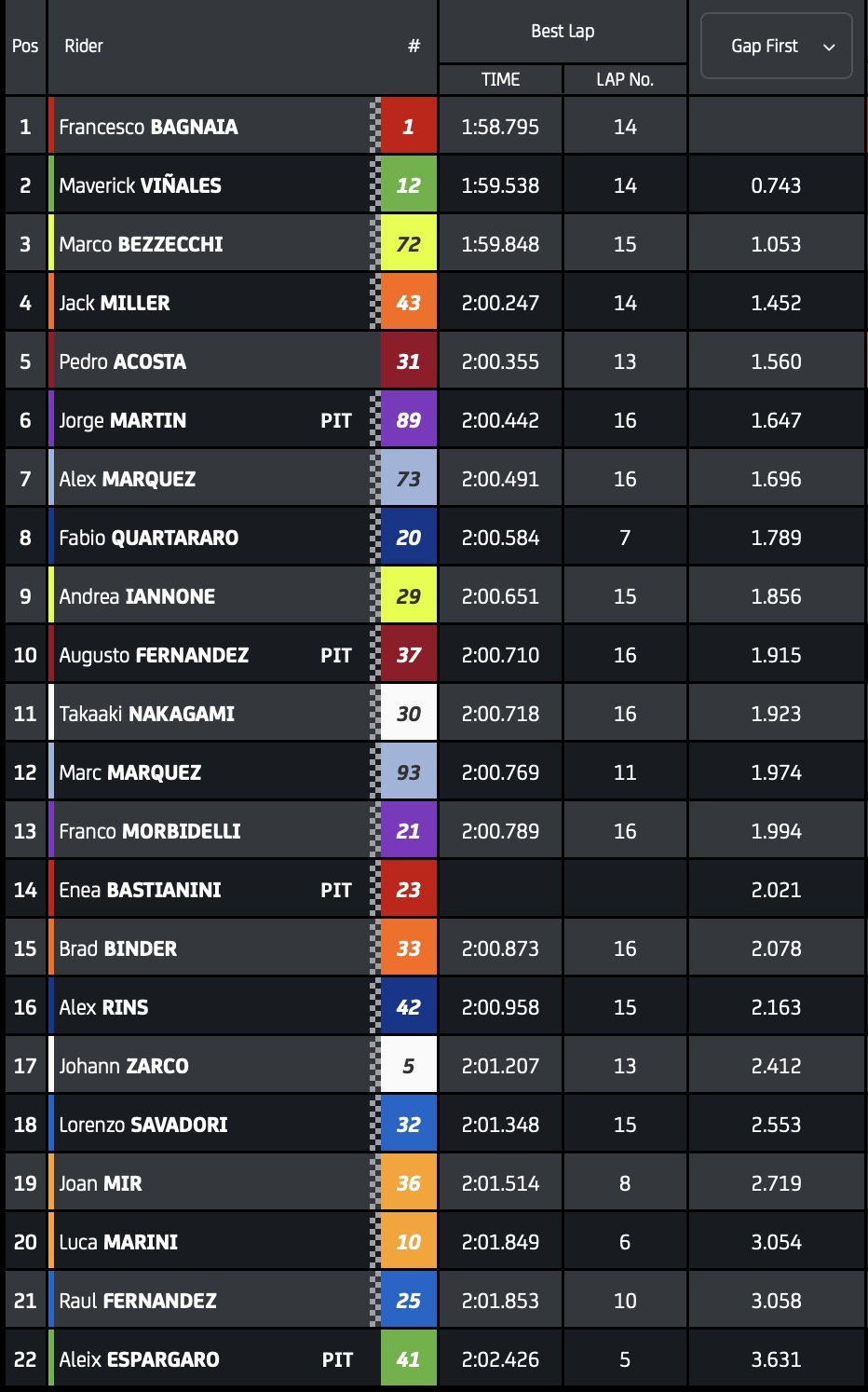Image resolution: width=868 pixels, height=1392 pixels.
Task: Click the PIT indicator beside Enea Bastianini
Action: pyautogui.click(x=336, y=890)
